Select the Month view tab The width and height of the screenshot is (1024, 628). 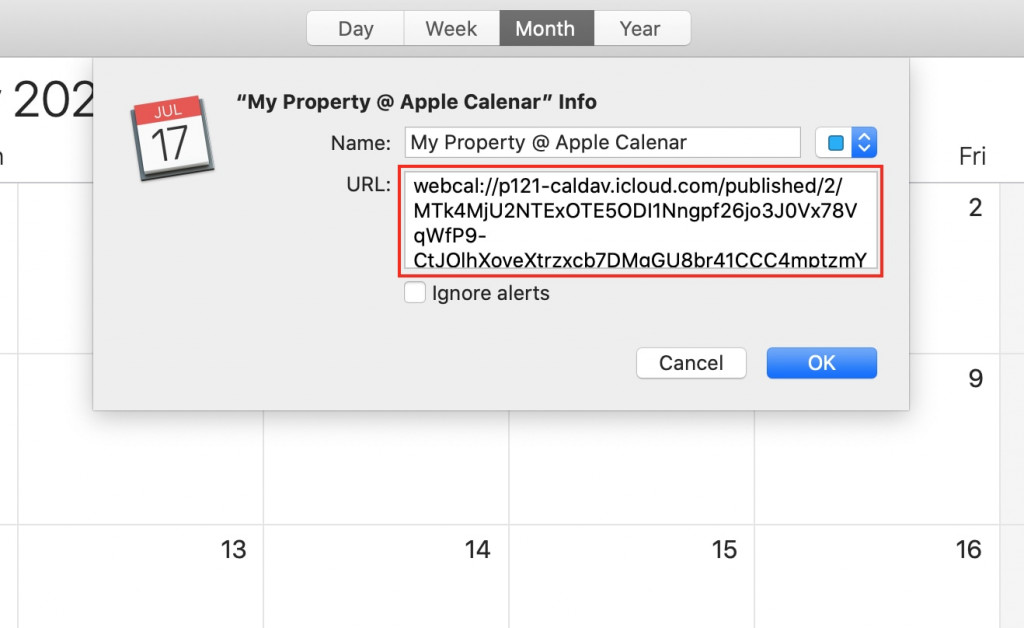(546, 28)
